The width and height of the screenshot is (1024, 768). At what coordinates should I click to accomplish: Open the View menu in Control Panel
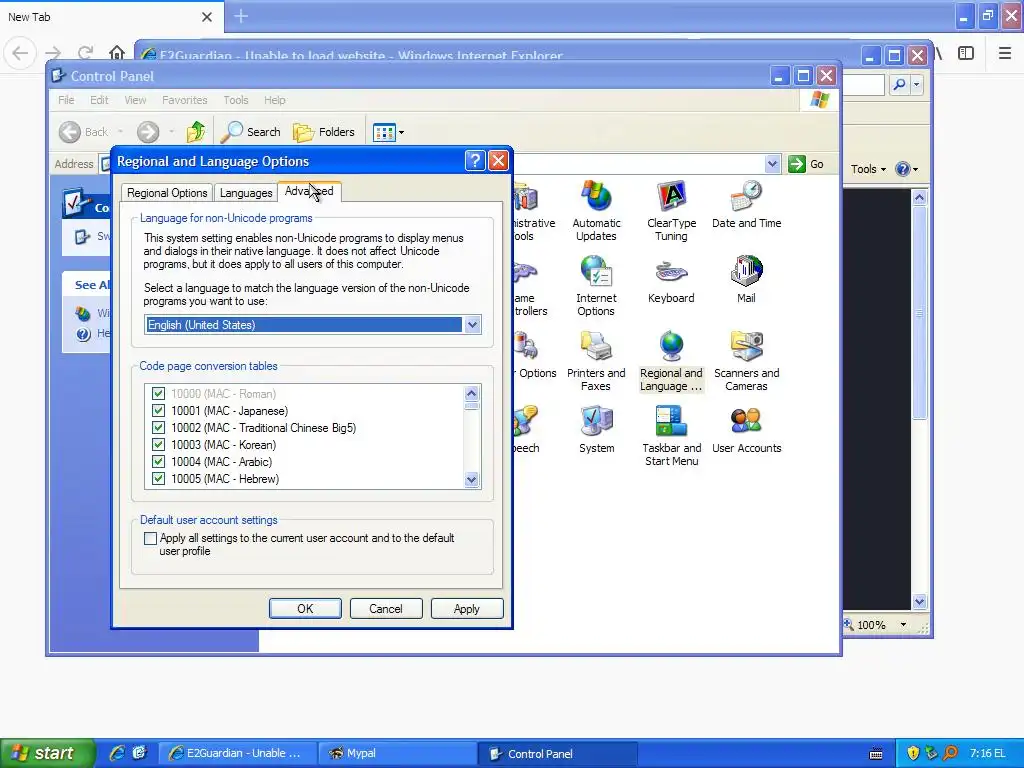click(135, 100)
